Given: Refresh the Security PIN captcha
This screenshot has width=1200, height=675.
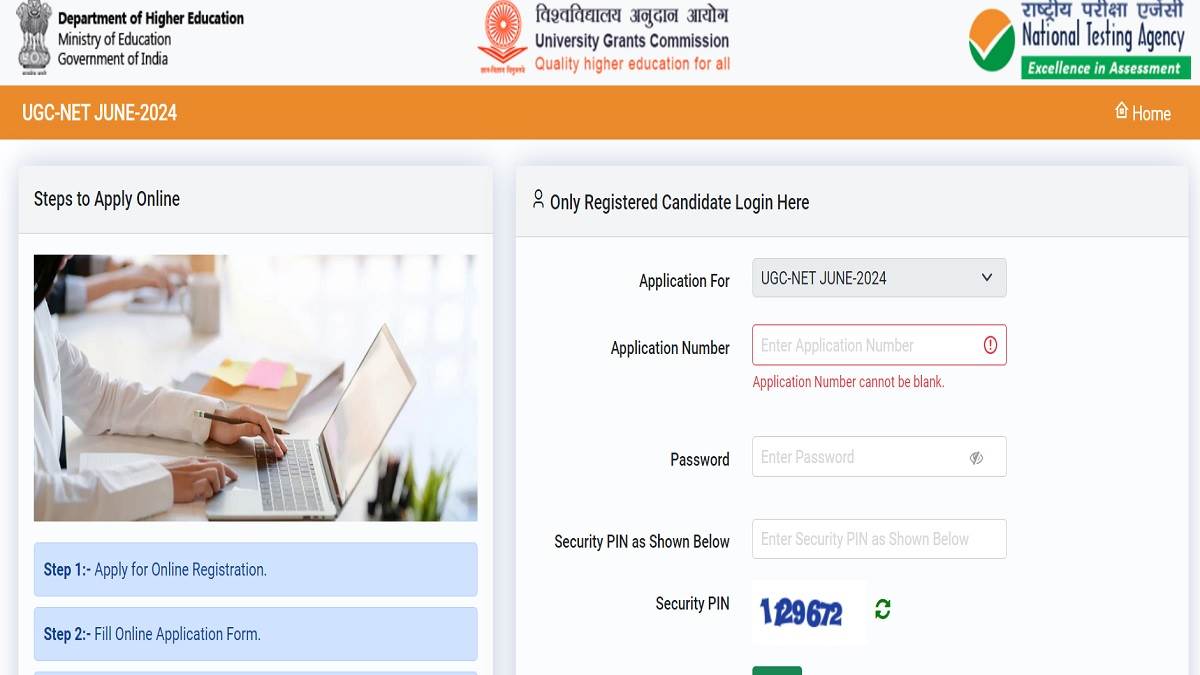Looking at the screenshot, I should [x=882, y=609].
